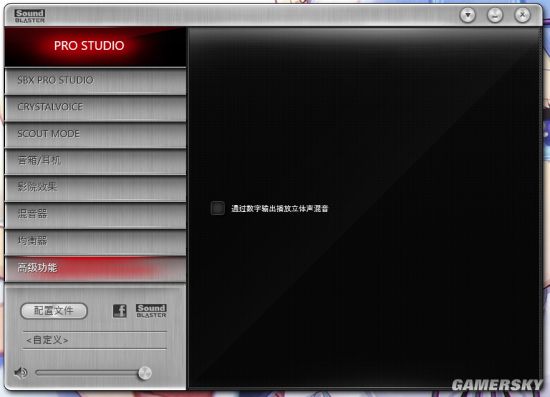Enable stereo mix playback via digital output checkbox
Image resolution: width=550 pixels, height=397 pixels.
[x=217, y=208]
